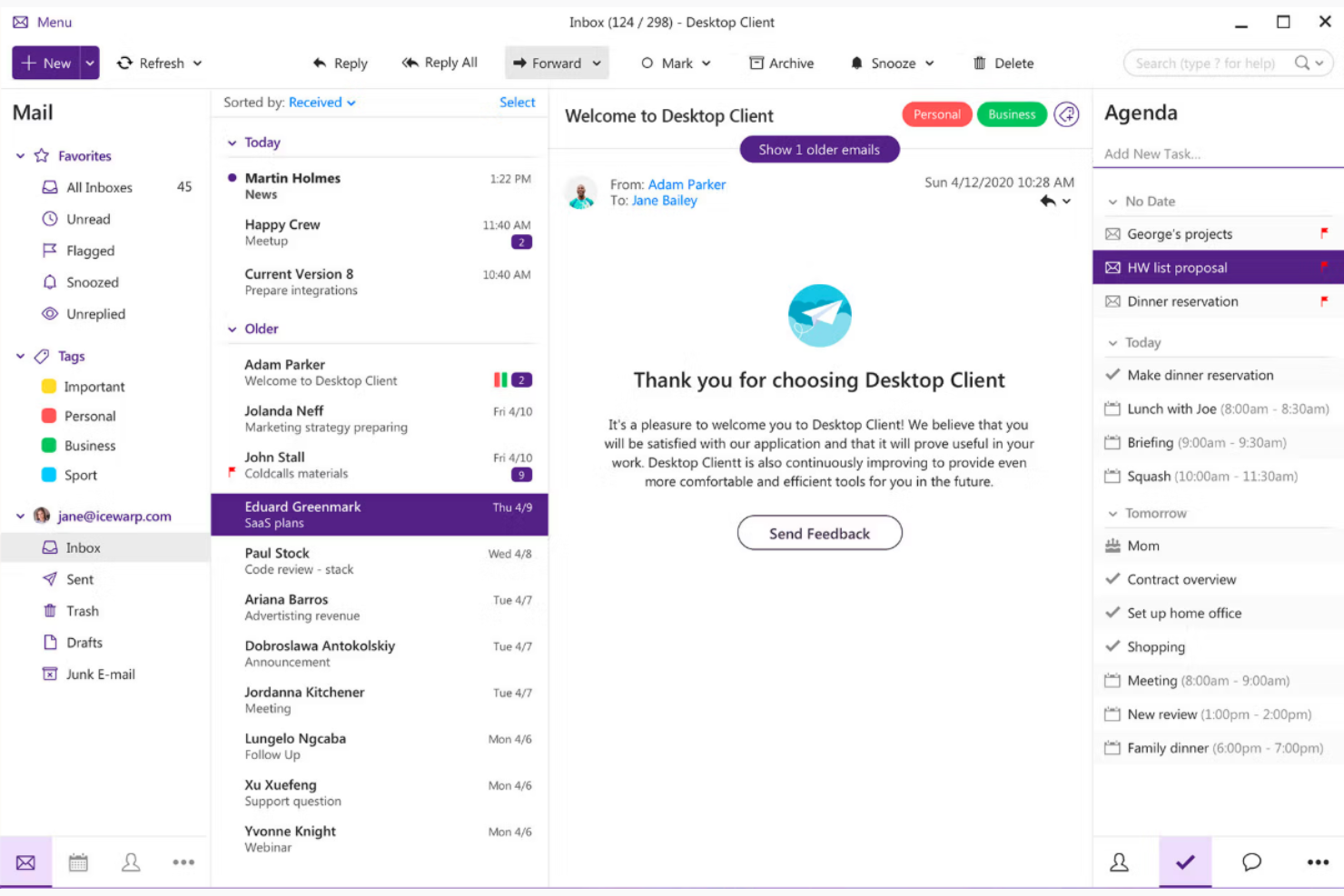Viewport: 1344px width, 896px height.
Task: Click the add tag circle icon
Action: click(1067, 114)
